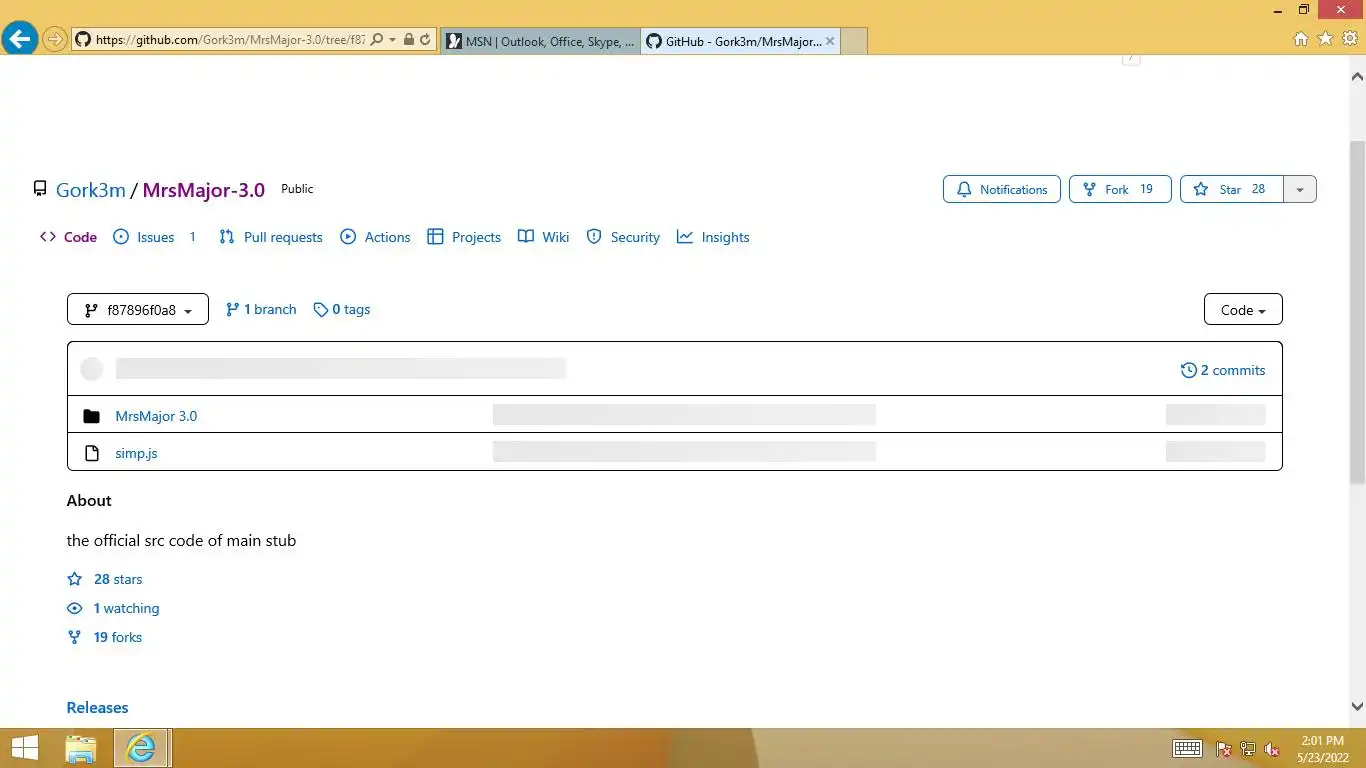This screenshot has height=768, width=1366.
Task: View the 1 branch link
Action: 261,310
